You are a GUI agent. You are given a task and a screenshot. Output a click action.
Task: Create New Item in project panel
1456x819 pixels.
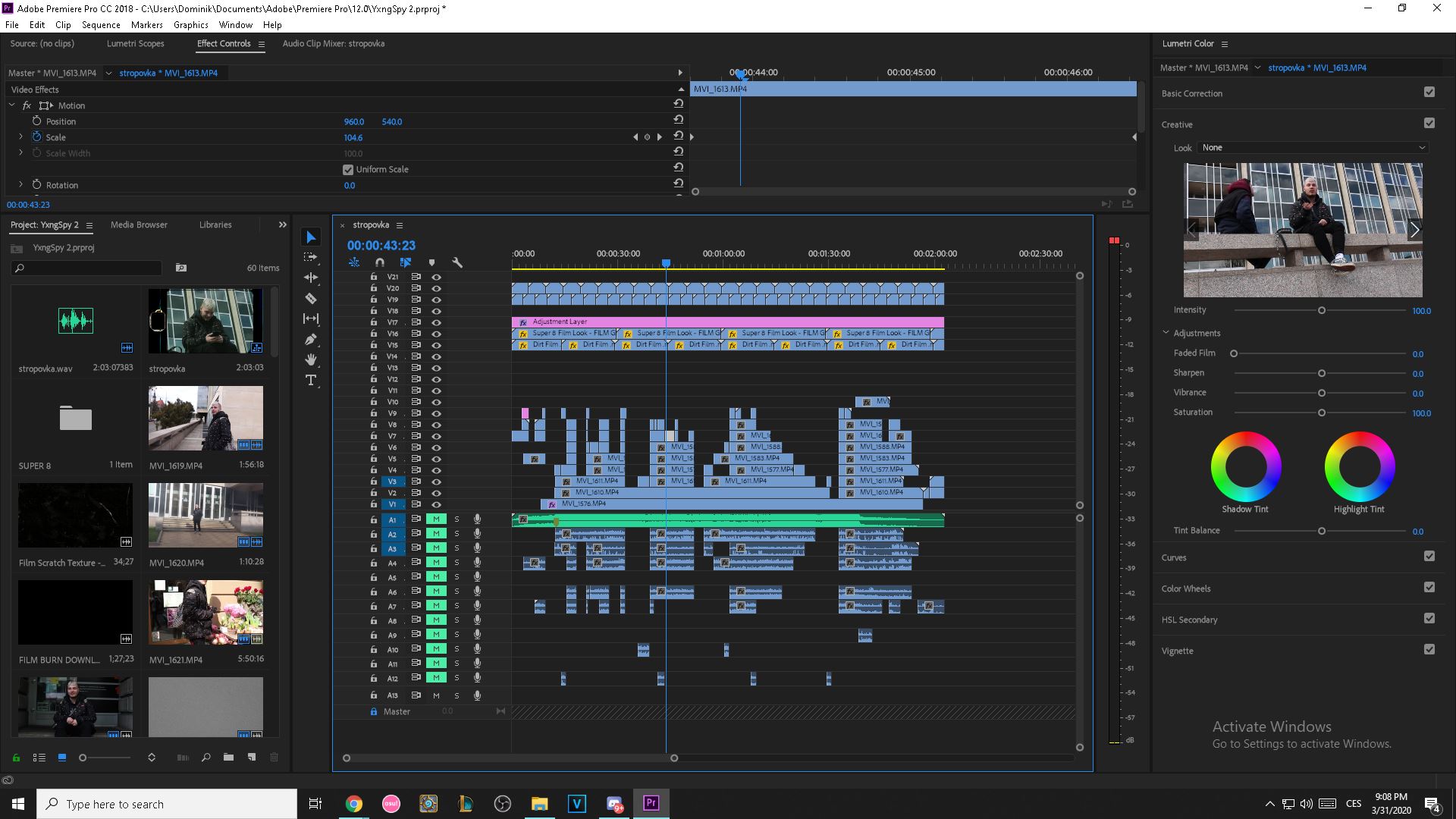(252, 758)
